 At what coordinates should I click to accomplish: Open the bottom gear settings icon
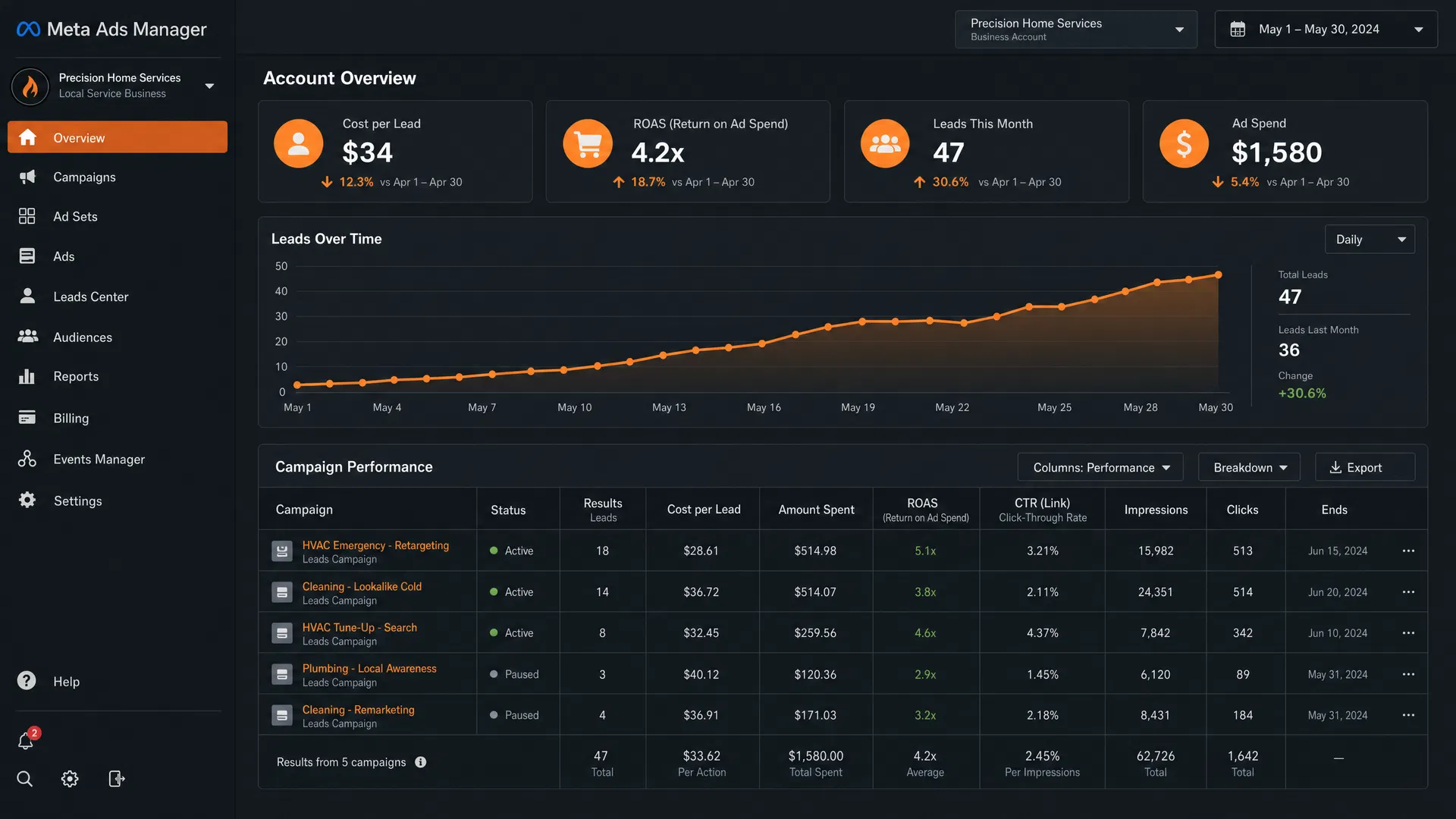pos(70,779)
